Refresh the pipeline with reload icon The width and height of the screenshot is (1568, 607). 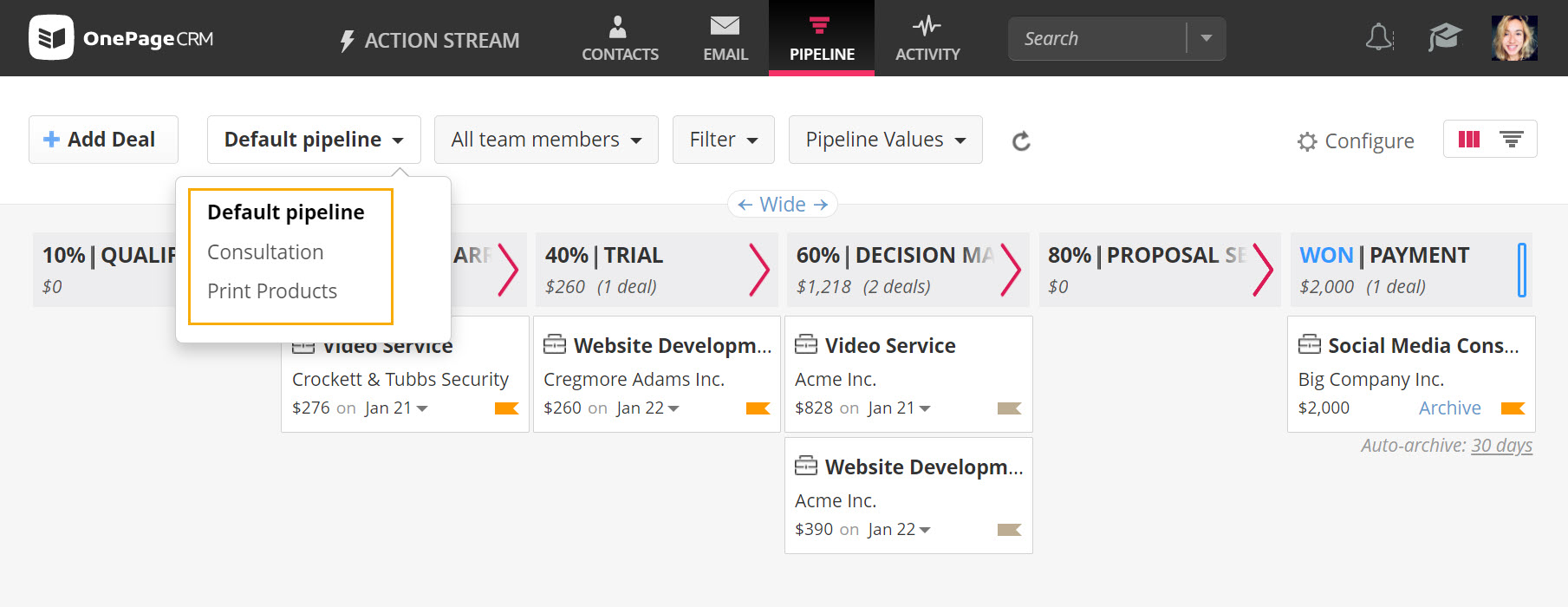point(1021,140)
